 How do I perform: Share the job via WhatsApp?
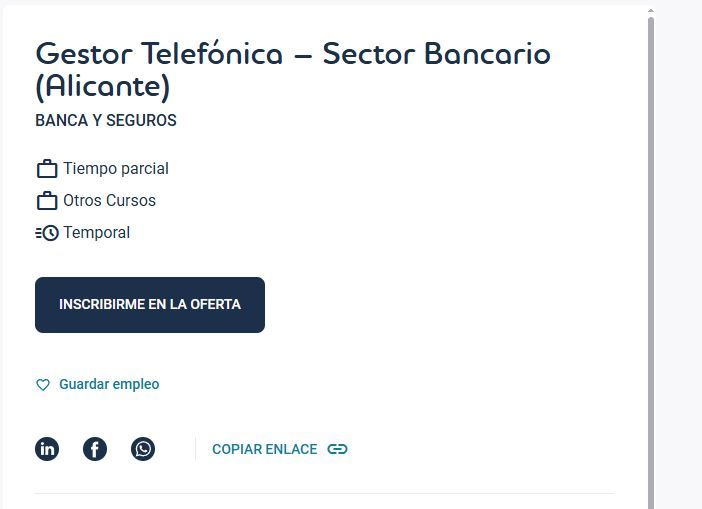[143, 449]
